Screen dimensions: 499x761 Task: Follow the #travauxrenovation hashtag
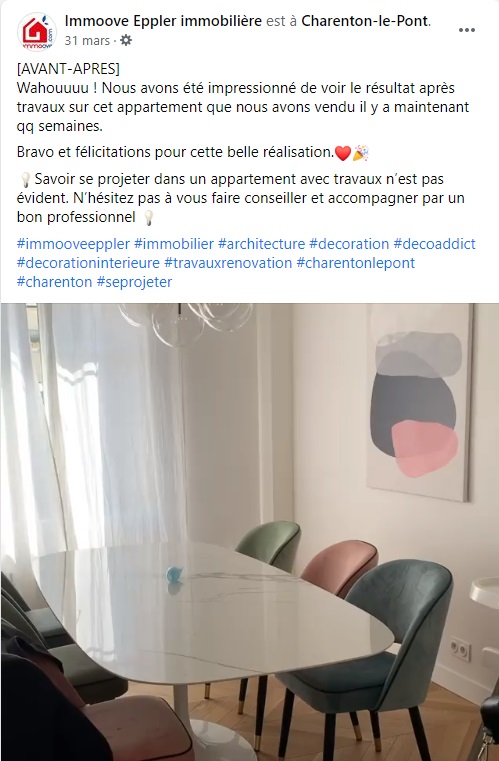[x=228, y=263]
